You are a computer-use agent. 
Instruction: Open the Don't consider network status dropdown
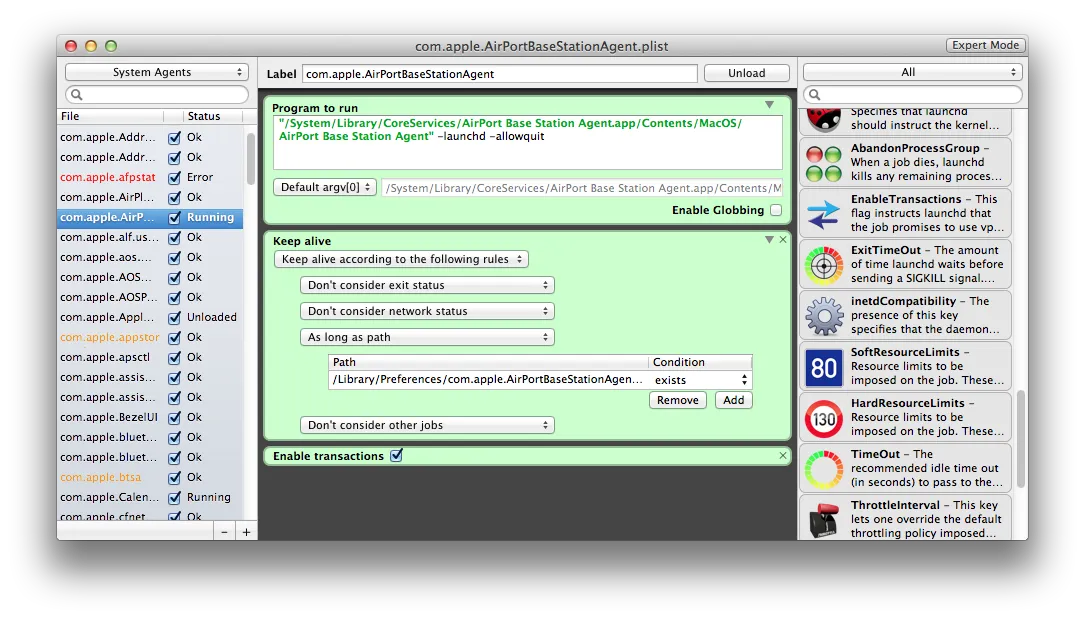[x=427, y=311]
